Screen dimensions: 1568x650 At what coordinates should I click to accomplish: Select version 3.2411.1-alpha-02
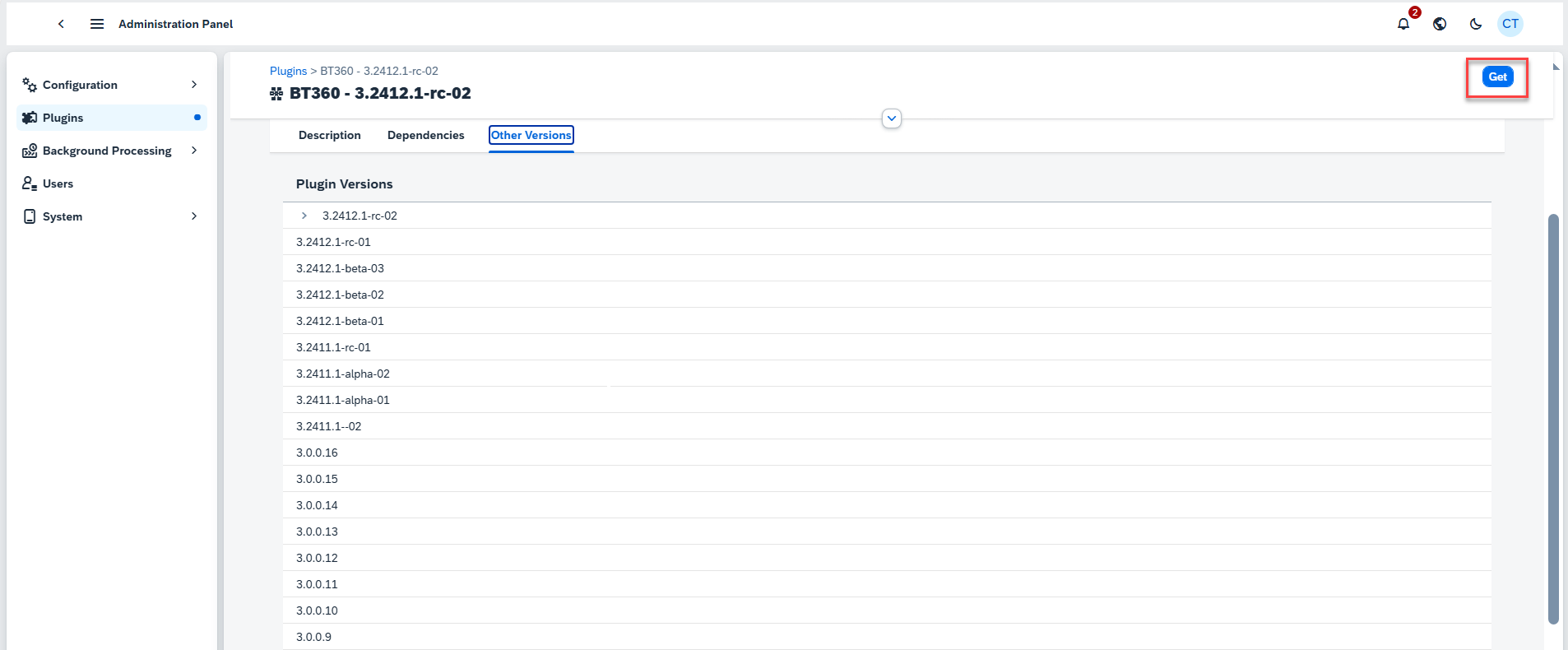[887, 374]
